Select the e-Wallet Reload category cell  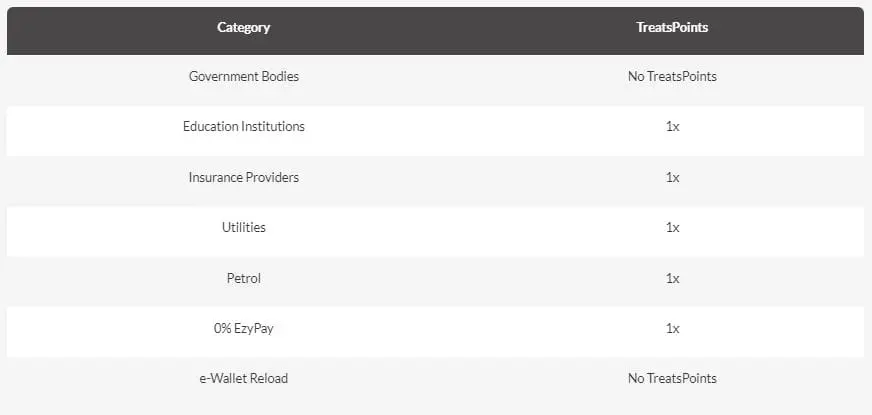click(x=244, y=378)
